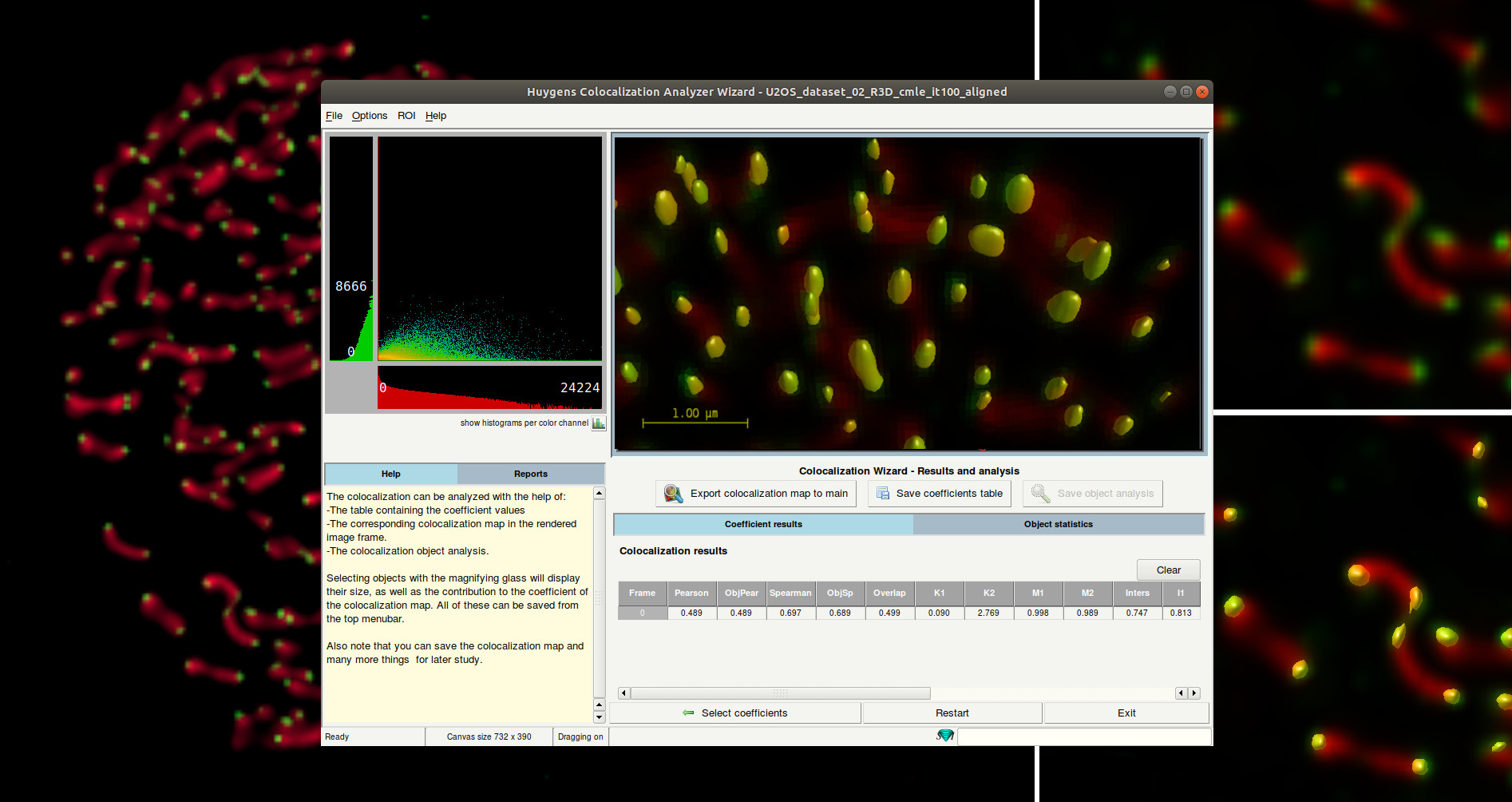Image resolution: width=1512 pixels, height=802 pixels.
Task: Maximize the Colocalization Analyzer window
Action: [1185, 92]
